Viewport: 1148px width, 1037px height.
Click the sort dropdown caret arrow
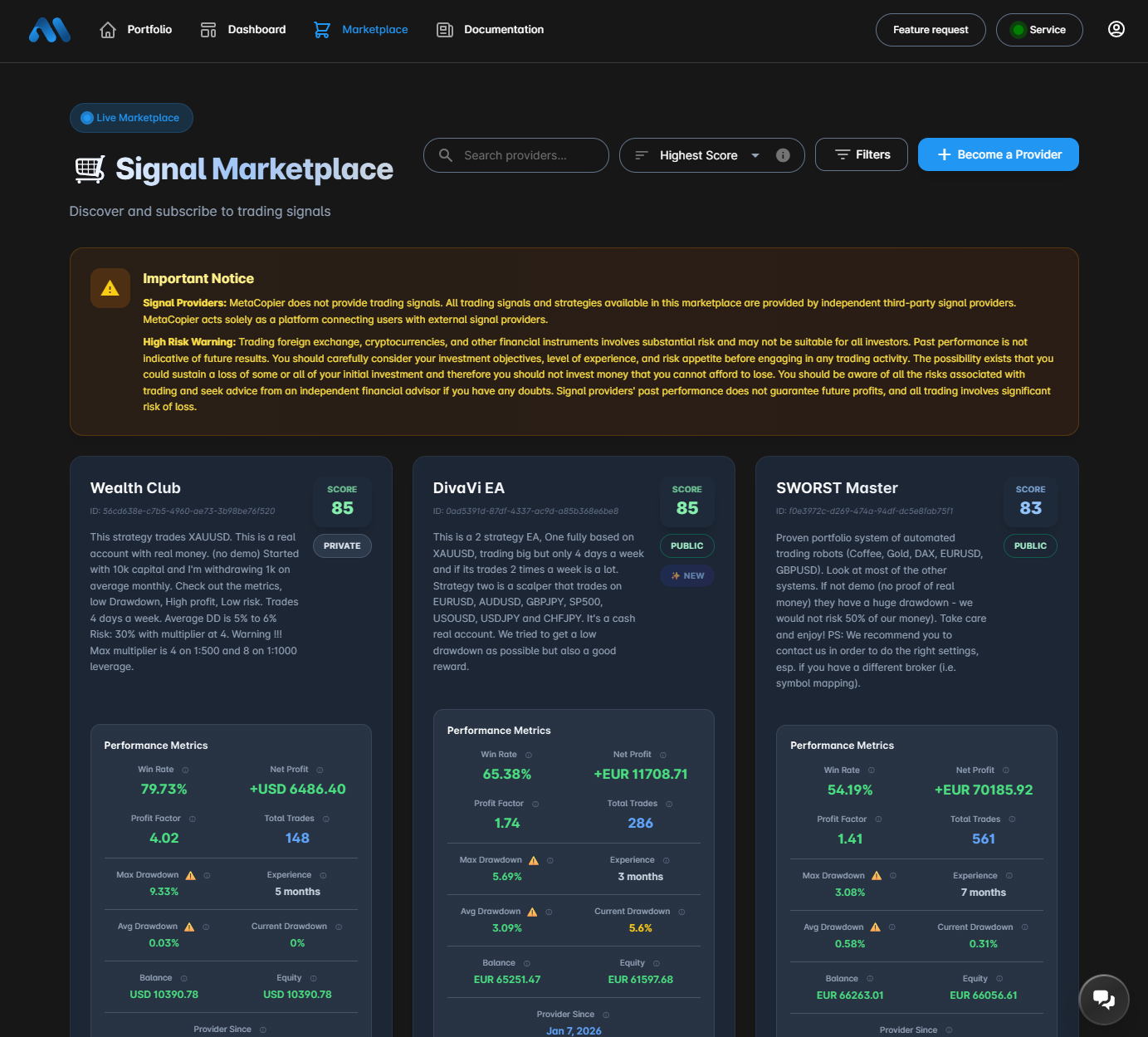click(755, 155)
